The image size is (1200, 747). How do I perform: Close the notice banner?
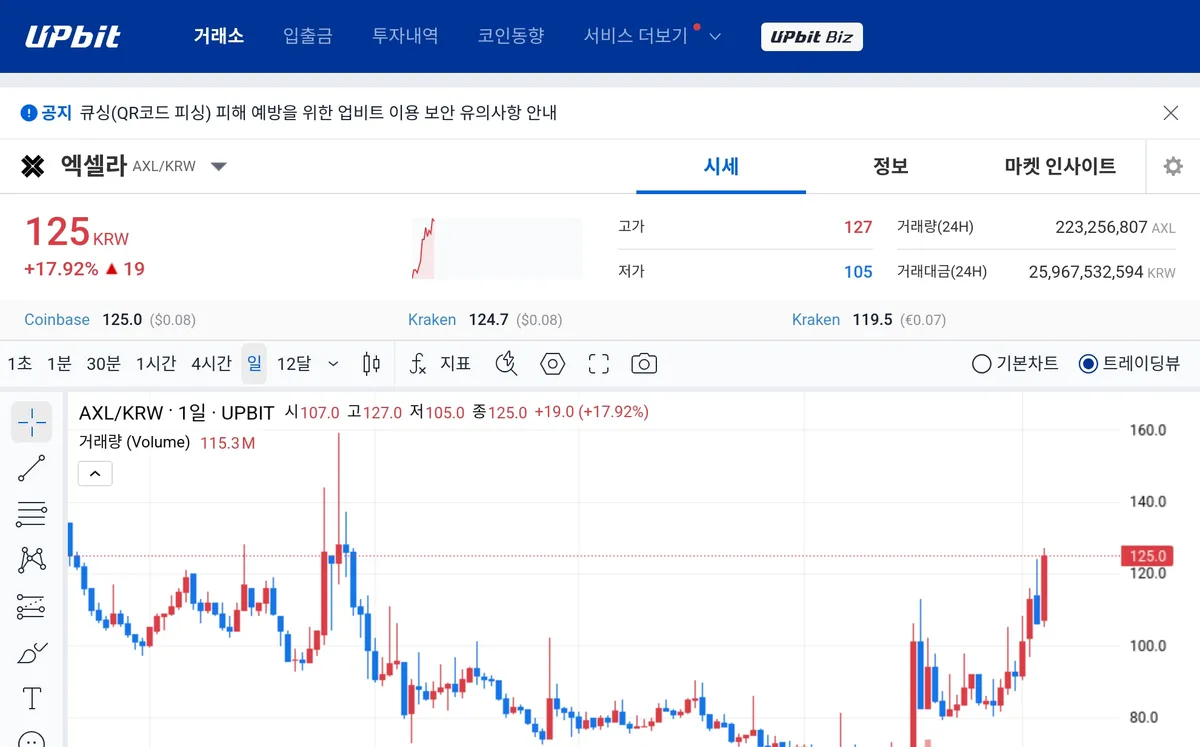(x=1171, y=113)
